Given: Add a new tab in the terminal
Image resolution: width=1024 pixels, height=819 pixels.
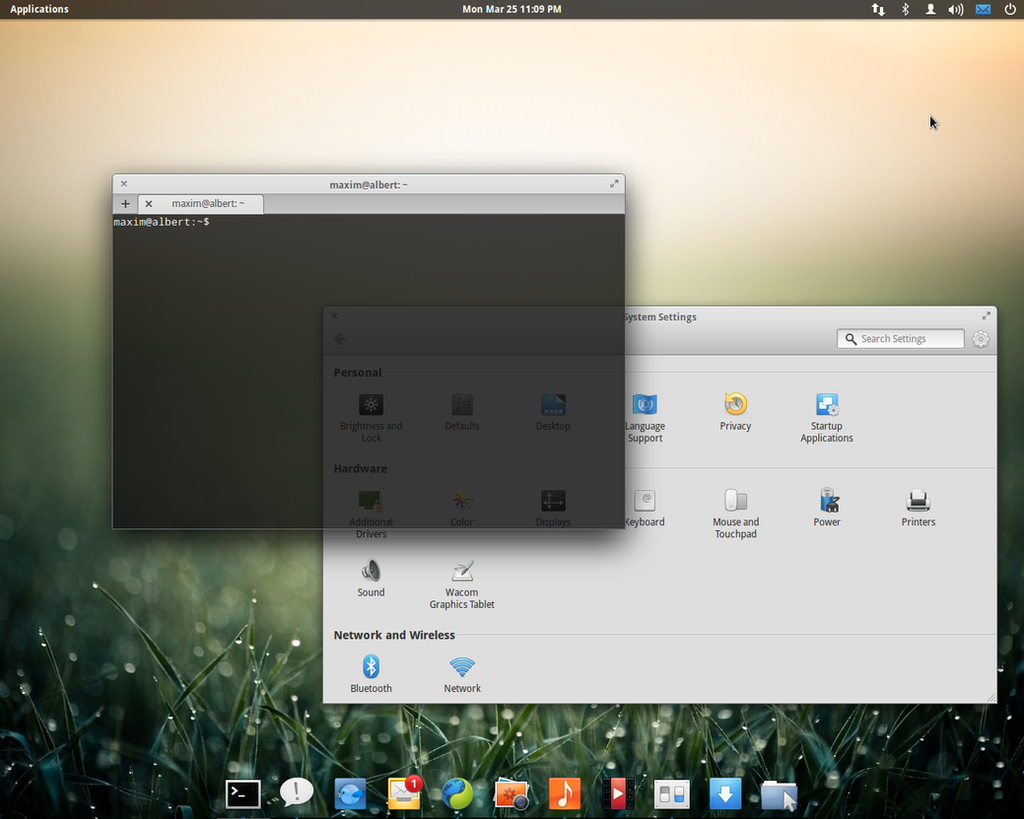Looking at the screenshot, I should click(125, 204).
